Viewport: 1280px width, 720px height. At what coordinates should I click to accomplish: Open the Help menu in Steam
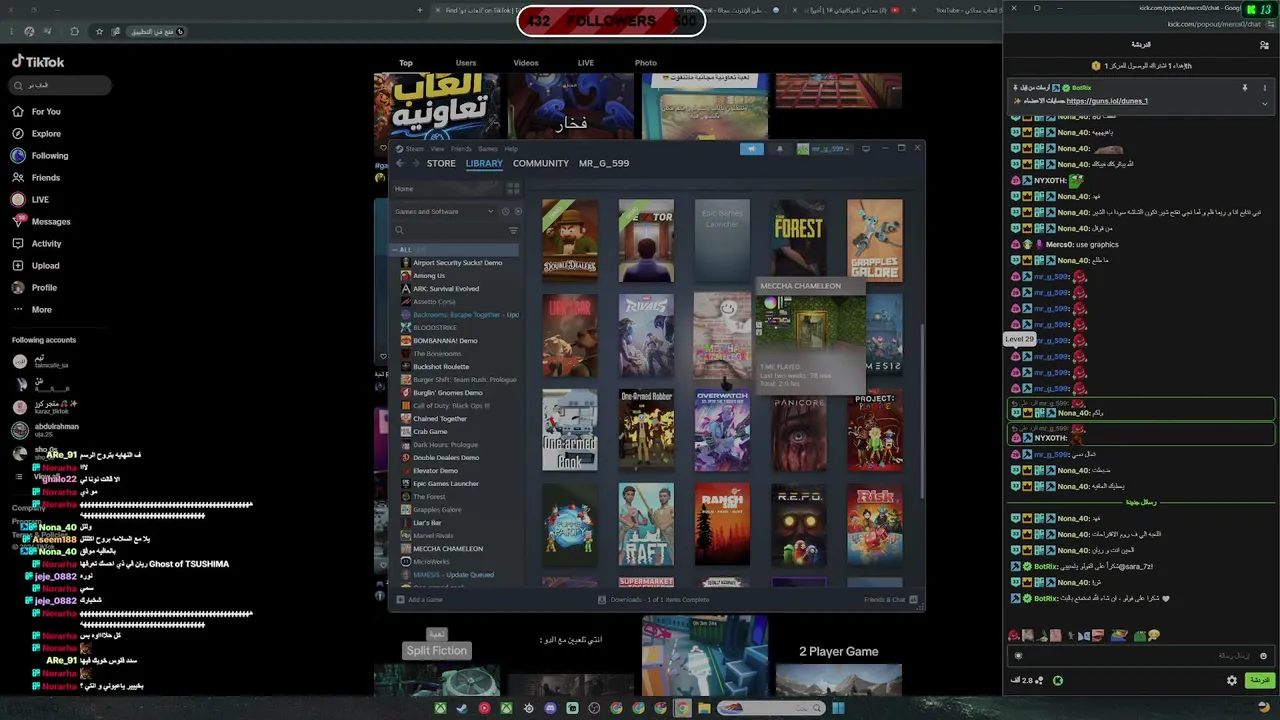click(511, 149)
